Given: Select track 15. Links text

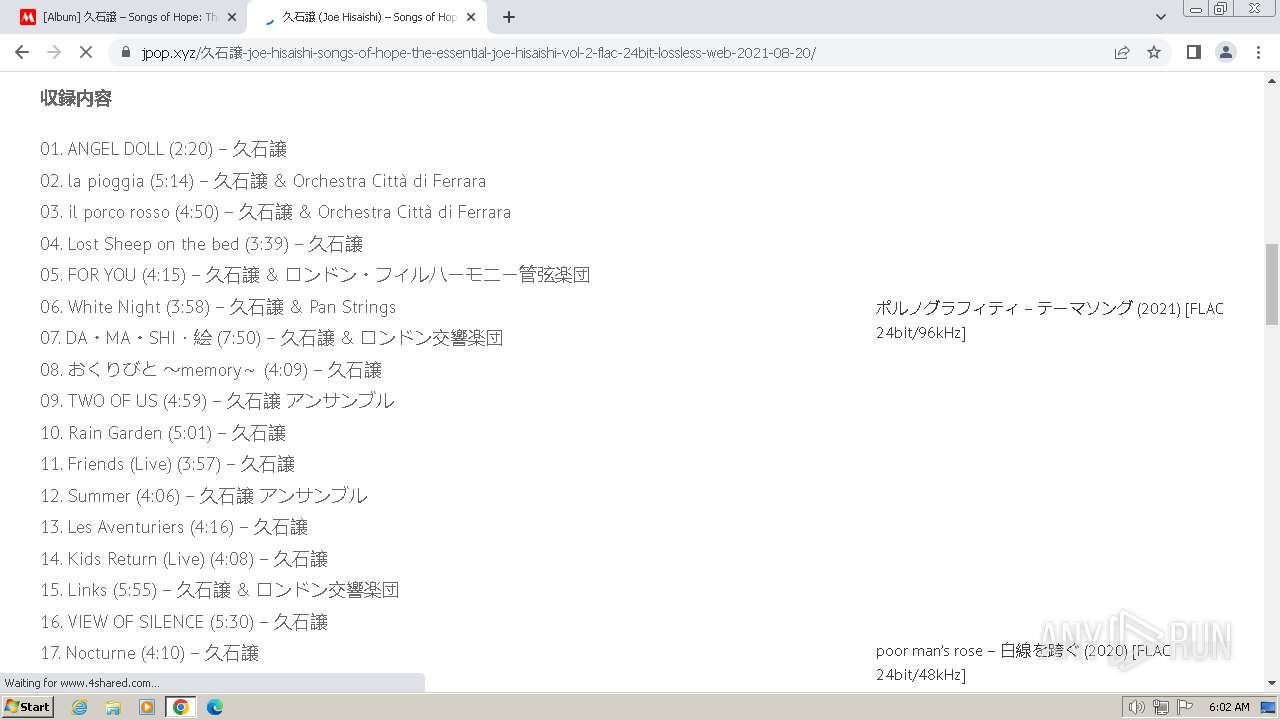Looking at the screenshot, I should coord(220,590).
